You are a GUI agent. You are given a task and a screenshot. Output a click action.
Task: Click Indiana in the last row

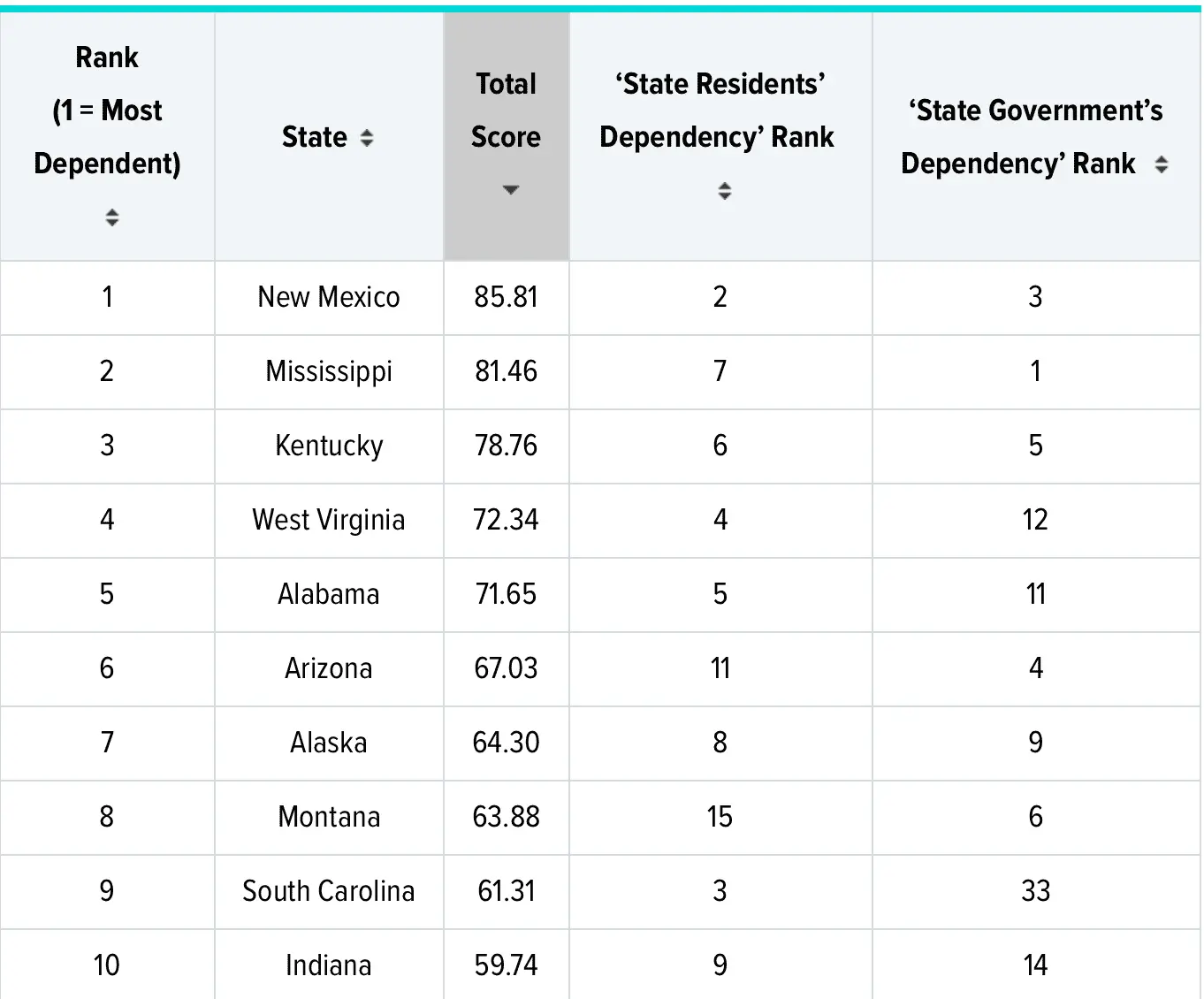[x=328, y=965]
